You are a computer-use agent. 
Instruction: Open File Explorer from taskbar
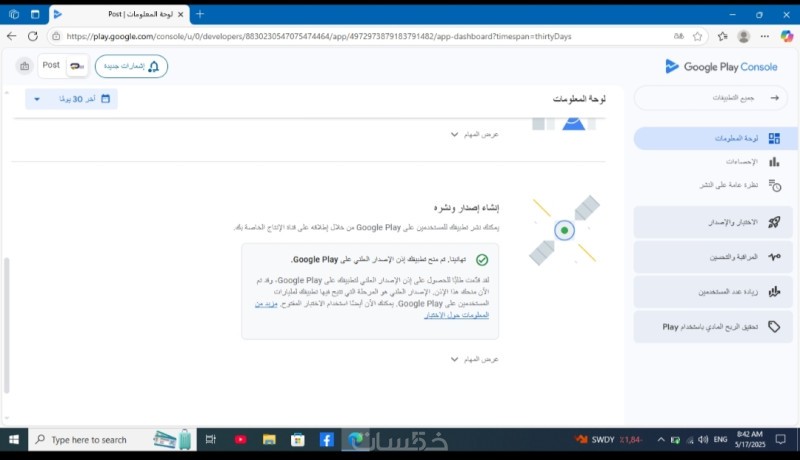tap(269, 440)
